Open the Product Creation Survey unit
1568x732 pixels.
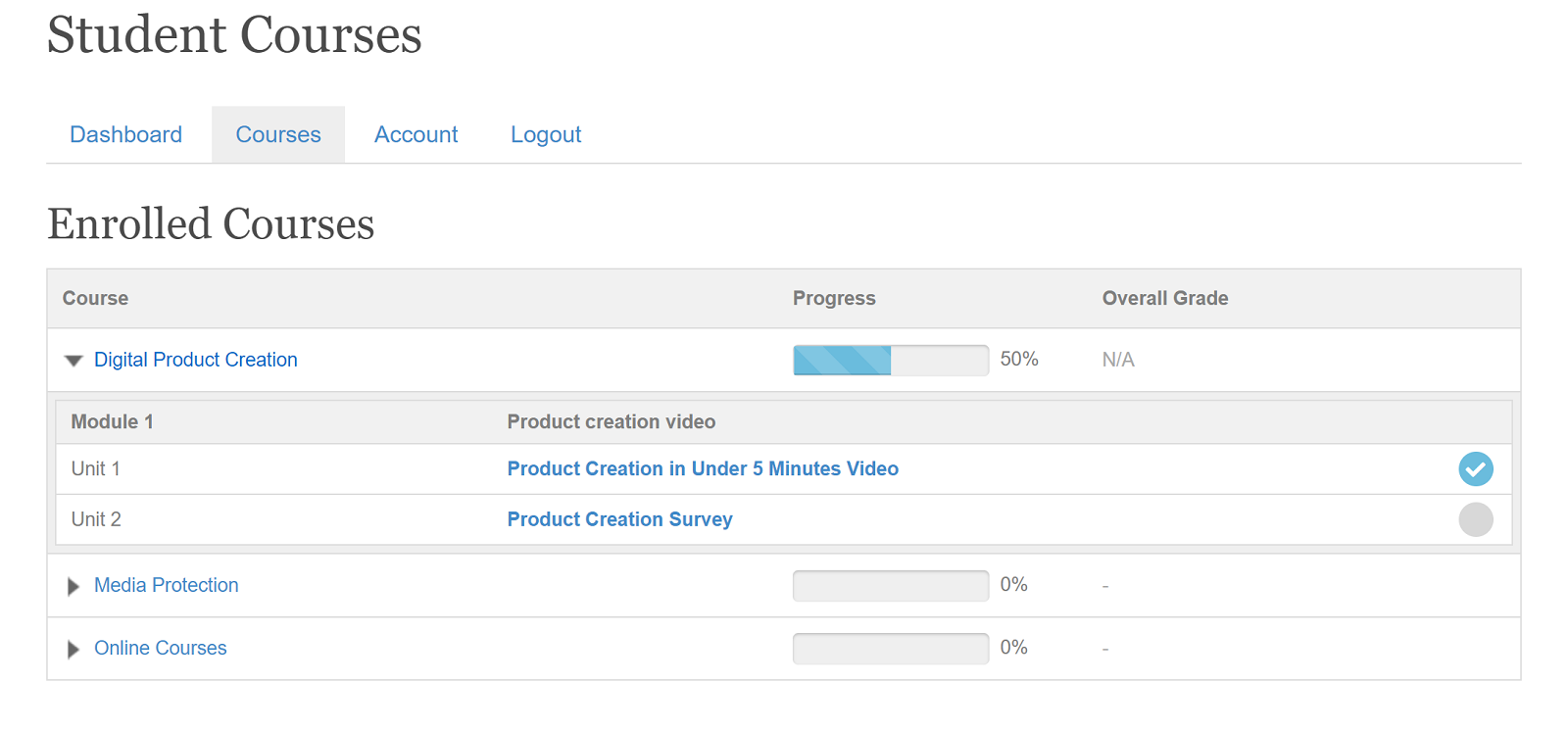click(619, 519)
